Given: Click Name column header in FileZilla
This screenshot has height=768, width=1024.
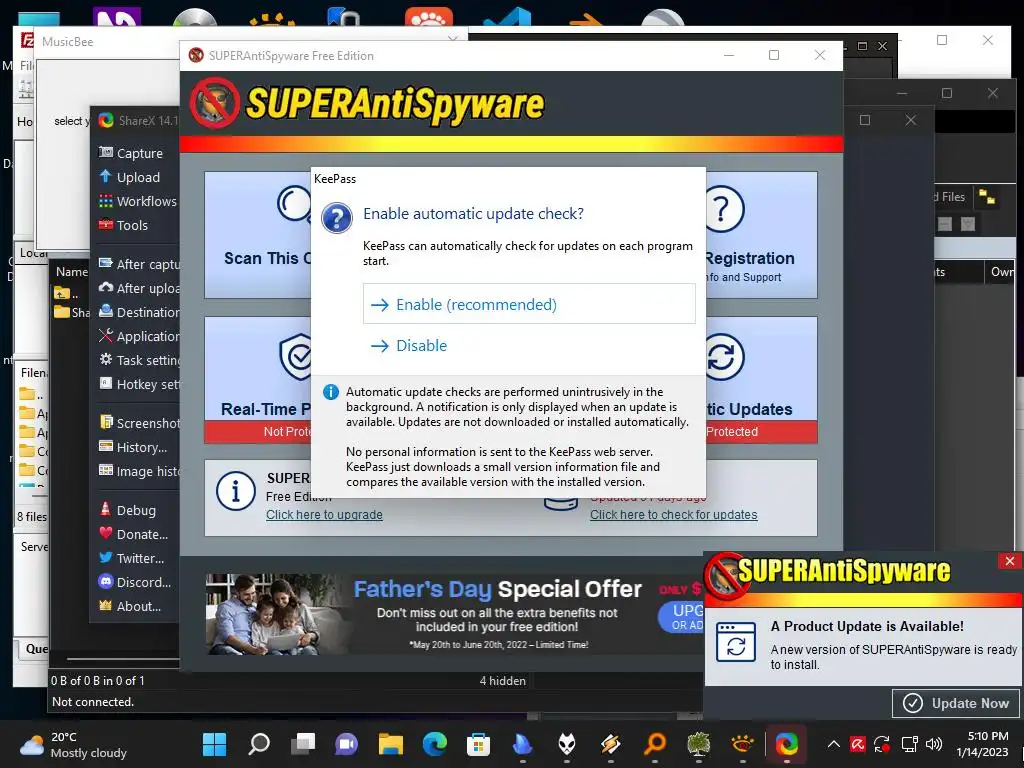Looking at the screenshot, I should pyautogui.click(x=71, y=272).
